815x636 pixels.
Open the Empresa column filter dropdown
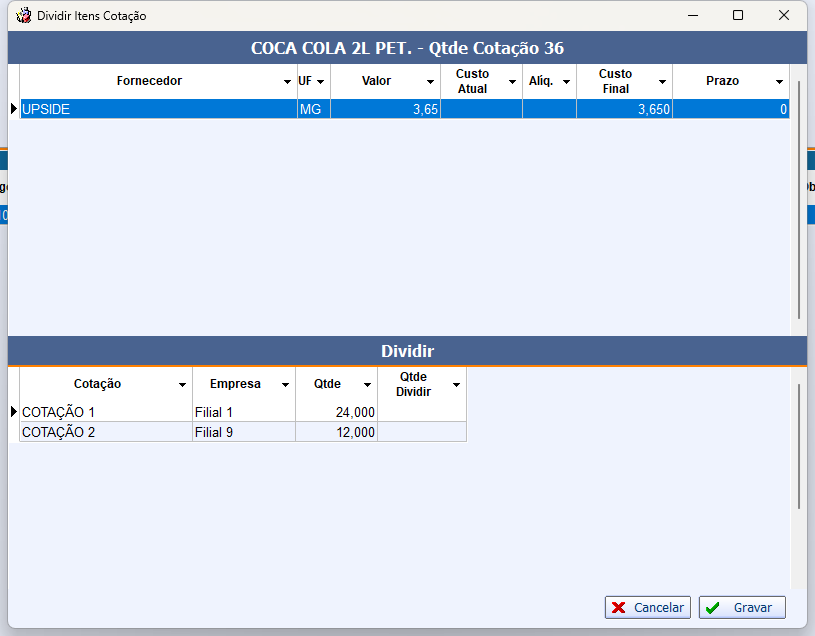285,385
